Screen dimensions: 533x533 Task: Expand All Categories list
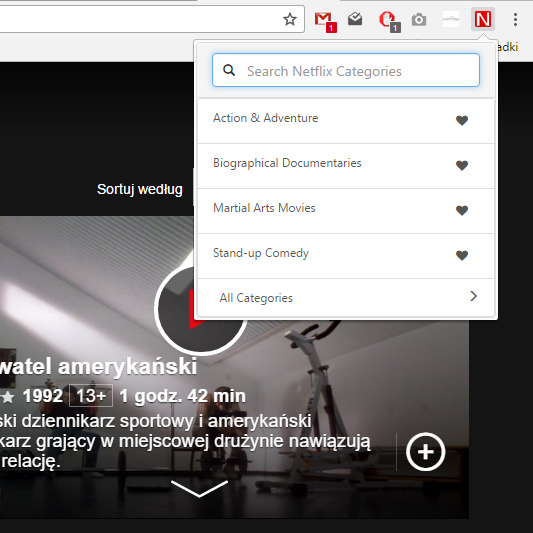point(346,298)
